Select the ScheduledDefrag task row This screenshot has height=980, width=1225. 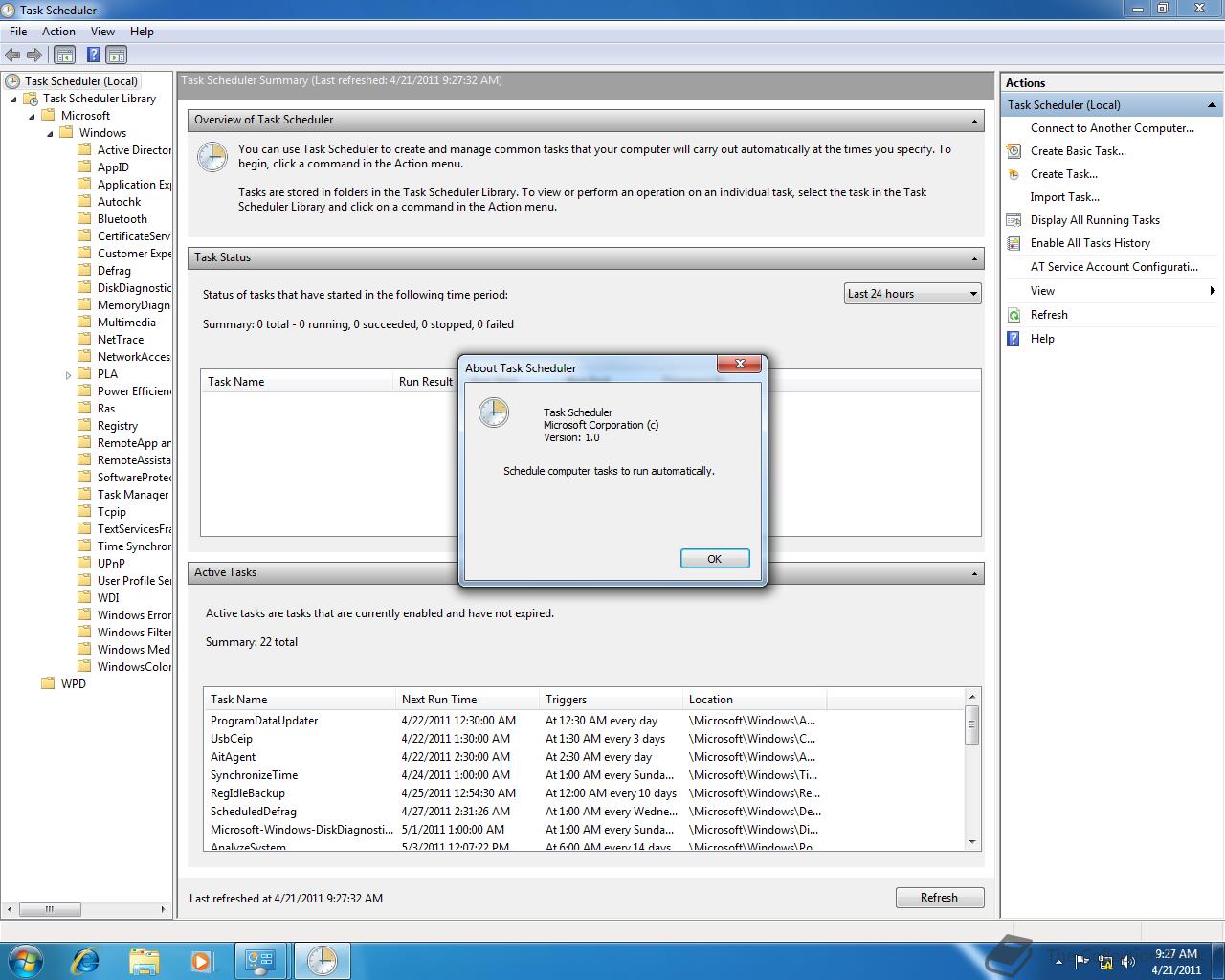tap(584, 812)
